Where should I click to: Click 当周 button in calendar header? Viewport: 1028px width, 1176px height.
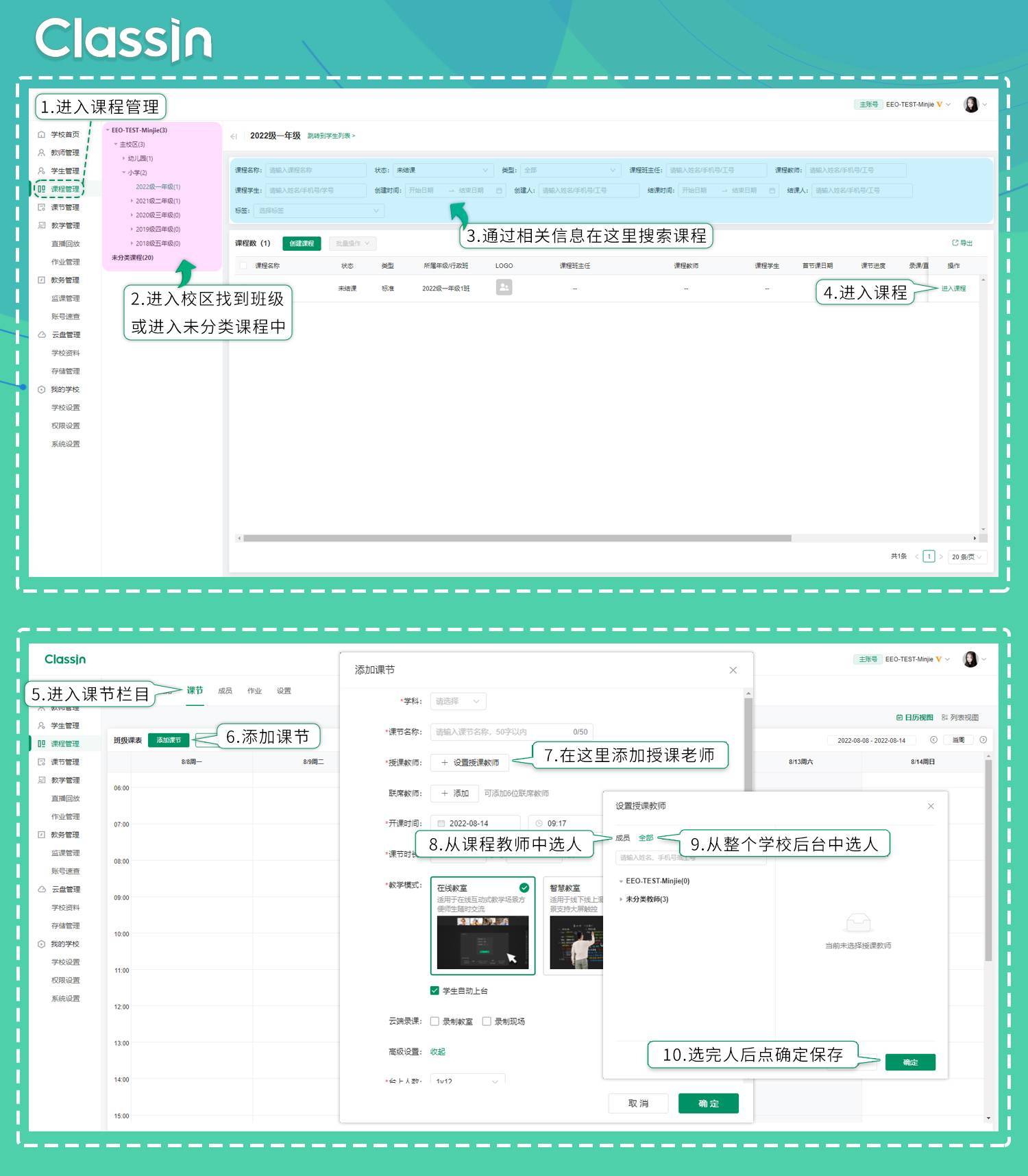click(959, 740)
